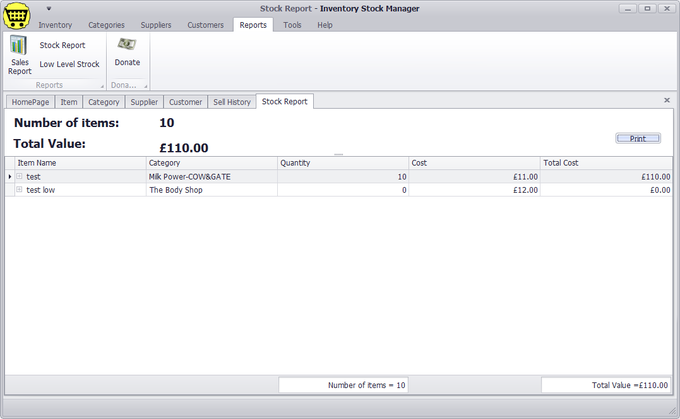Click the footer 'Total Value =£110.00' summary
The image size is (680, 419).
pyautogui.click(x=606, y=385)
